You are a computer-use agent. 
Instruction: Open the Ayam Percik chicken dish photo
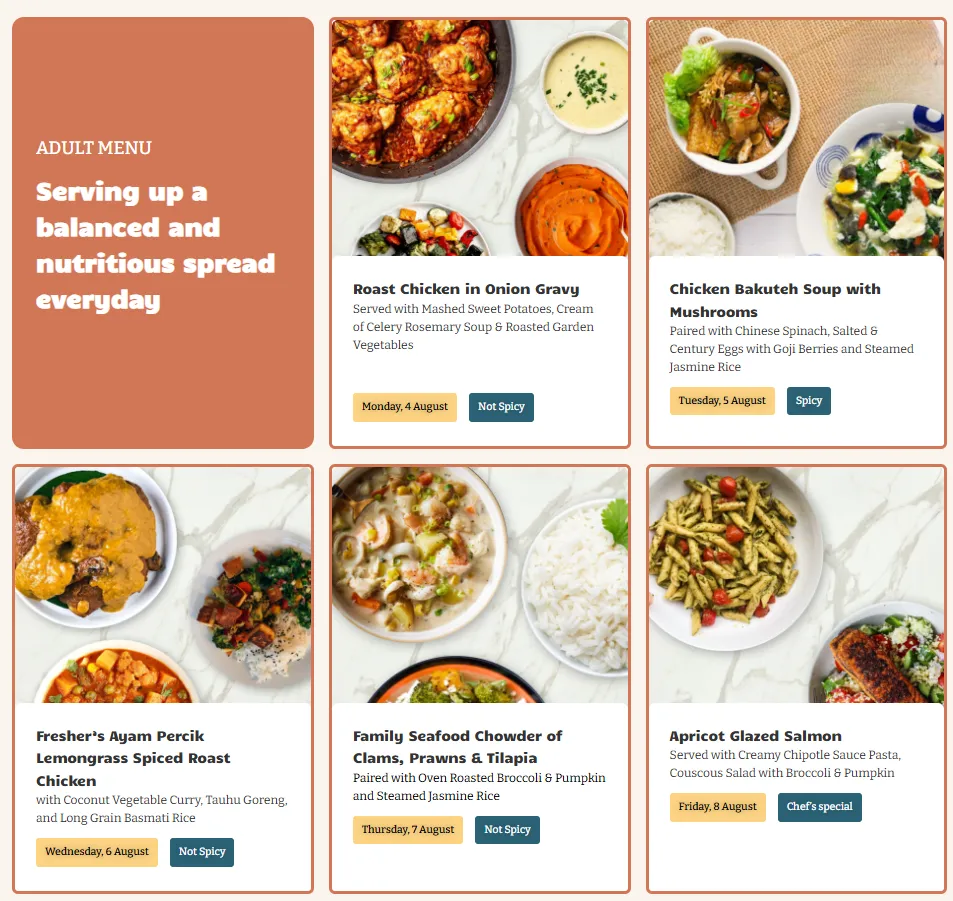(163, 585)
